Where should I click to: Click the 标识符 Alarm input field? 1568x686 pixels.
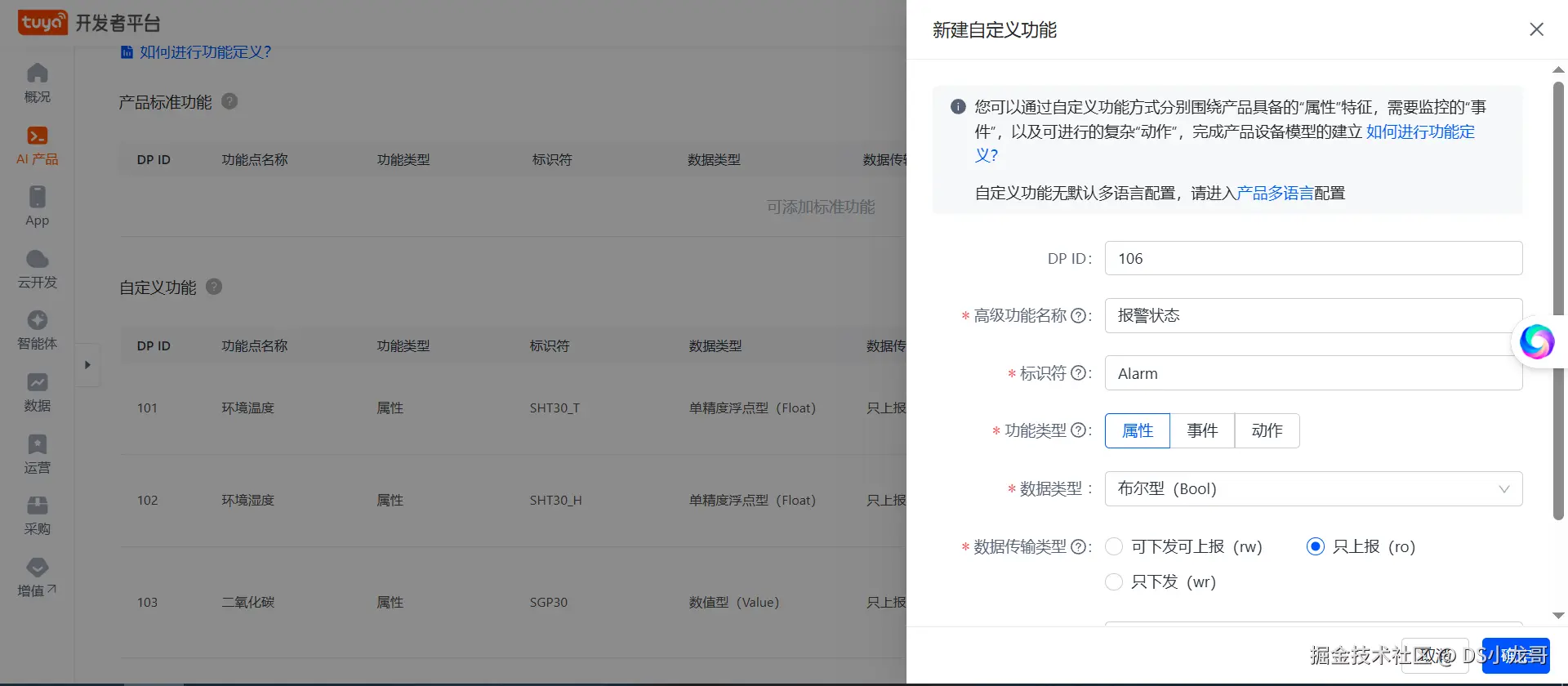[x=1313, y=373]
